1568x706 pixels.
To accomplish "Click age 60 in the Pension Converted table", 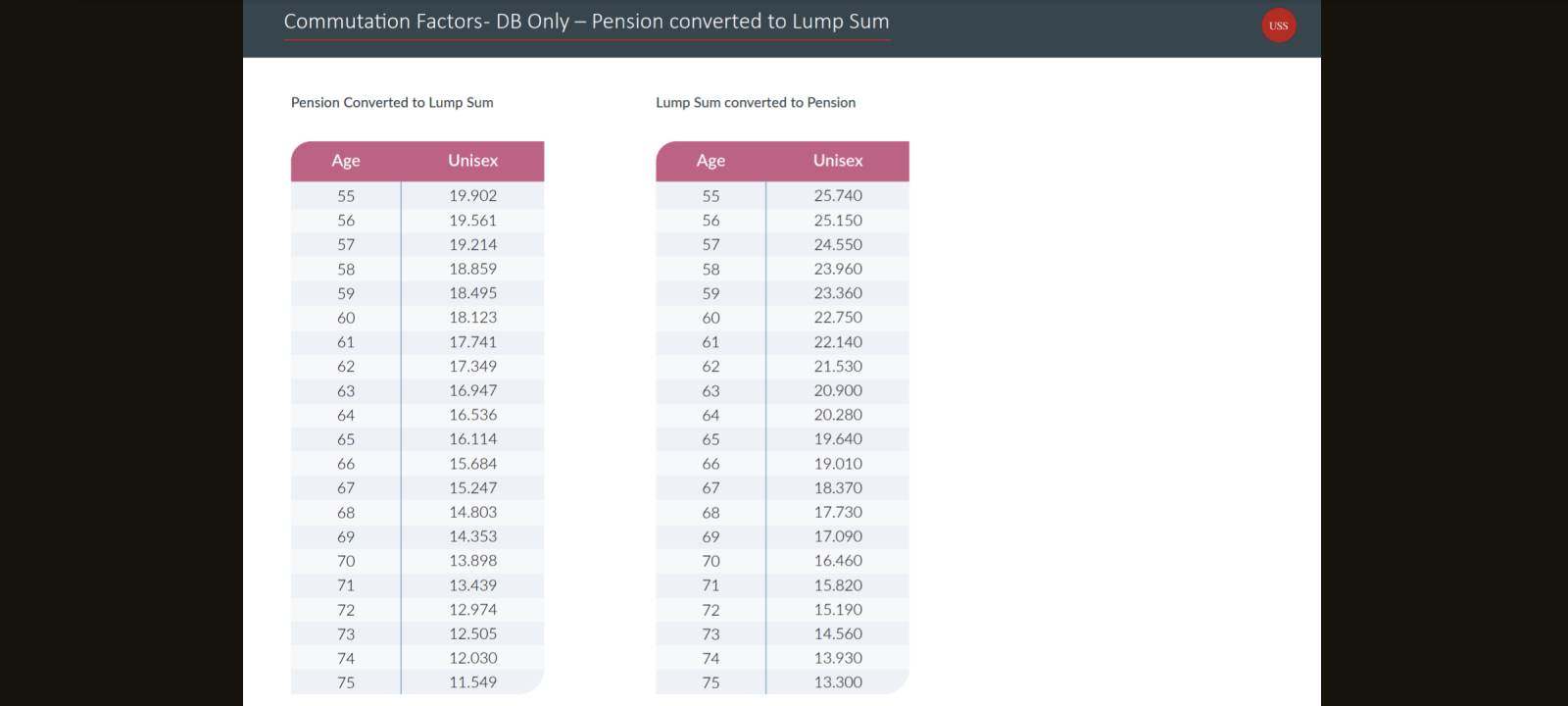I will click(x=346, y=318).
